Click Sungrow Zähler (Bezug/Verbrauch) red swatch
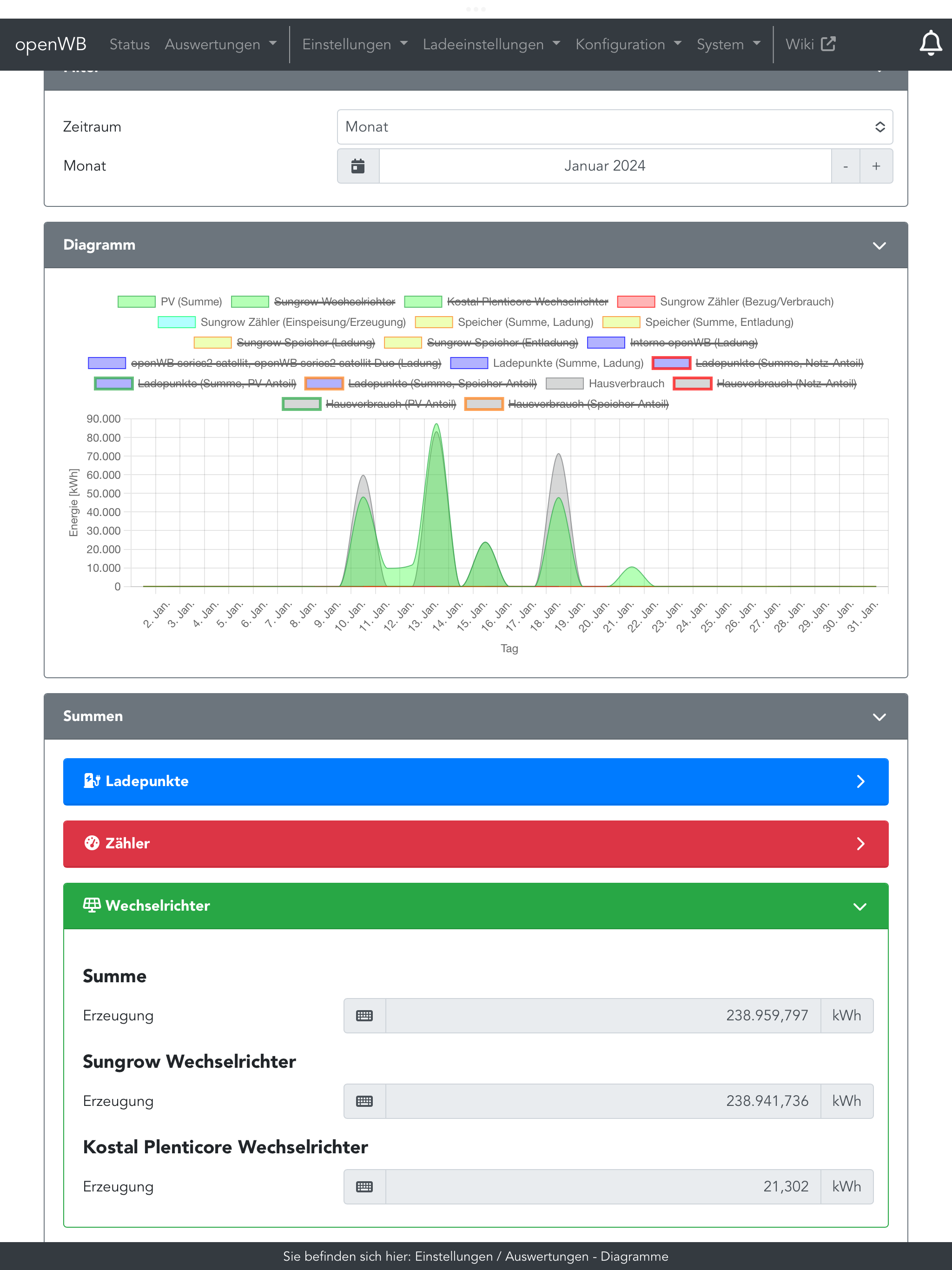 click(635, 302)
